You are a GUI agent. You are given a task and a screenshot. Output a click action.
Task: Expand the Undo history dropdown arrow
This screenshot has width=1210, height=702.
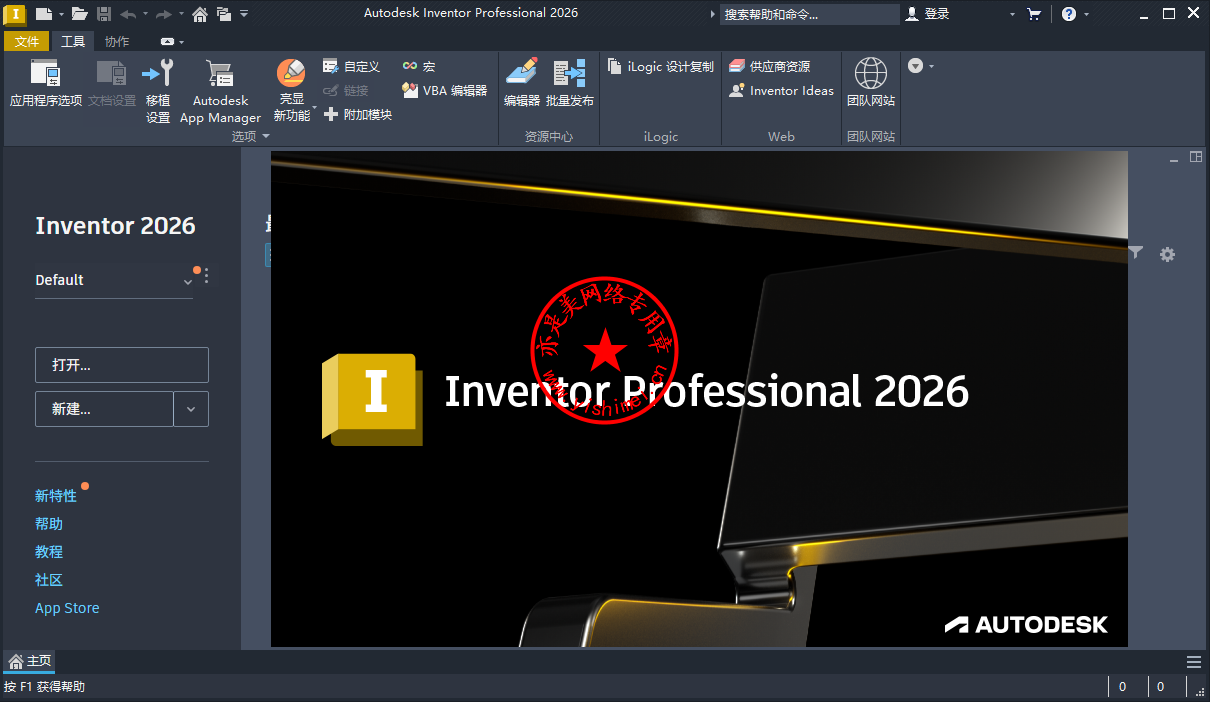(145, 14)
